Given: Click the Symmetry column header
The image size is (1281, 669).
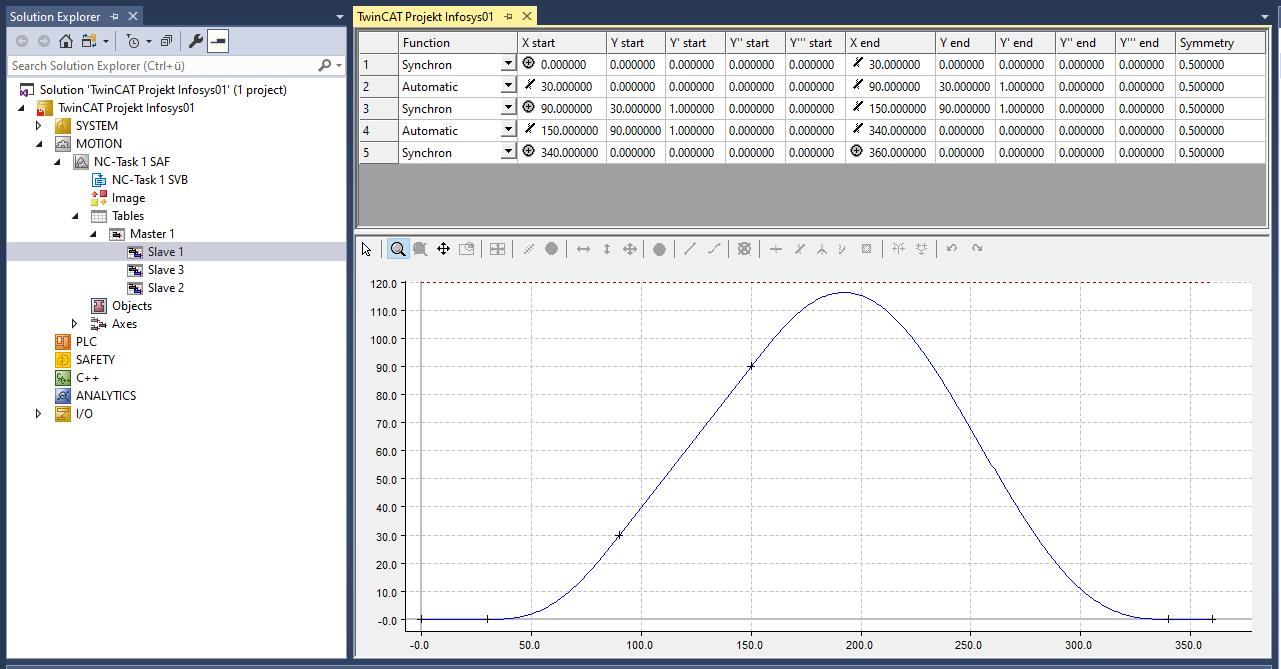Looking at the screenshot, I should point(1220,43).
